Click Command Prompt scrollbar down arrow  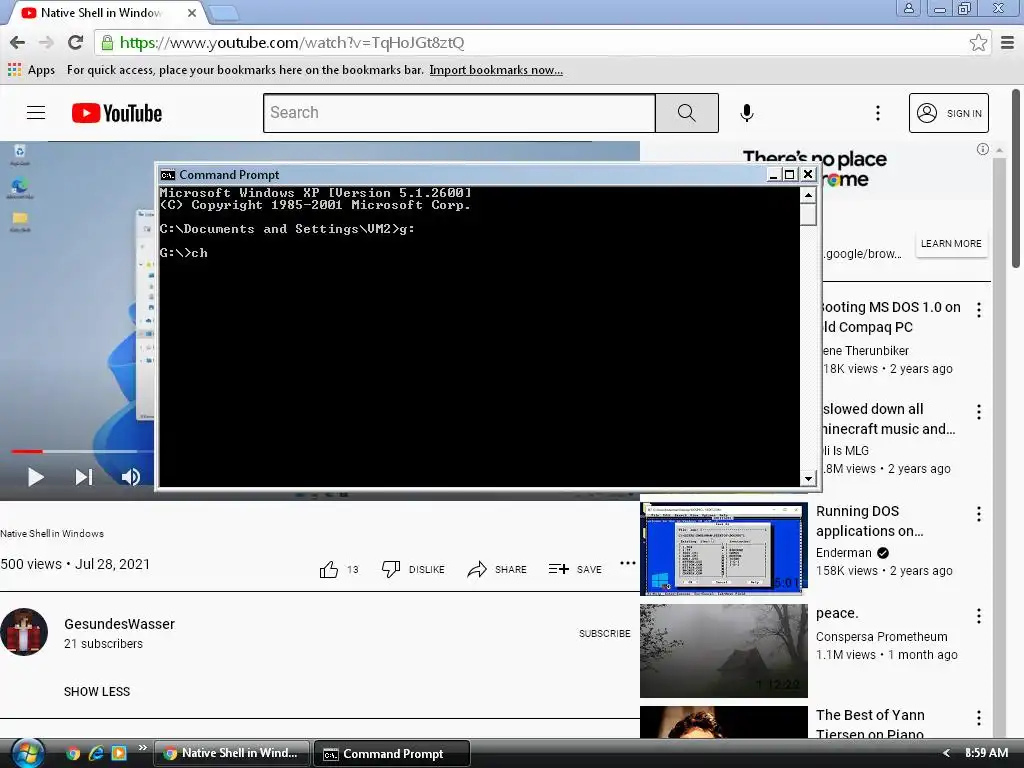(x=808, y=479)
